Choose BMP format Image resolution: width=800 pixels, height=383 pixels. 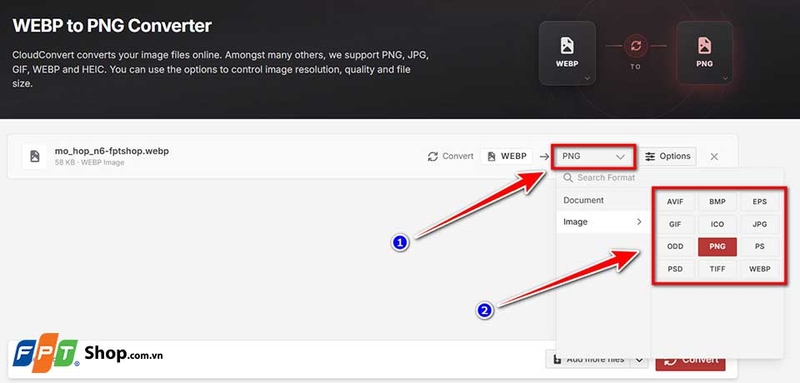pos(717,202)
